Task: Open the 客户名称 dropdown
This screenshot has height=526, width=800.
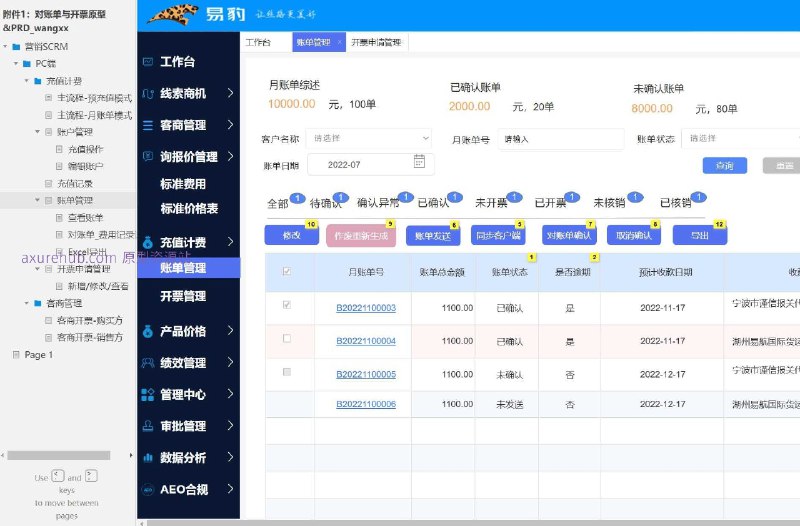Action: click(x=369, y=138)
